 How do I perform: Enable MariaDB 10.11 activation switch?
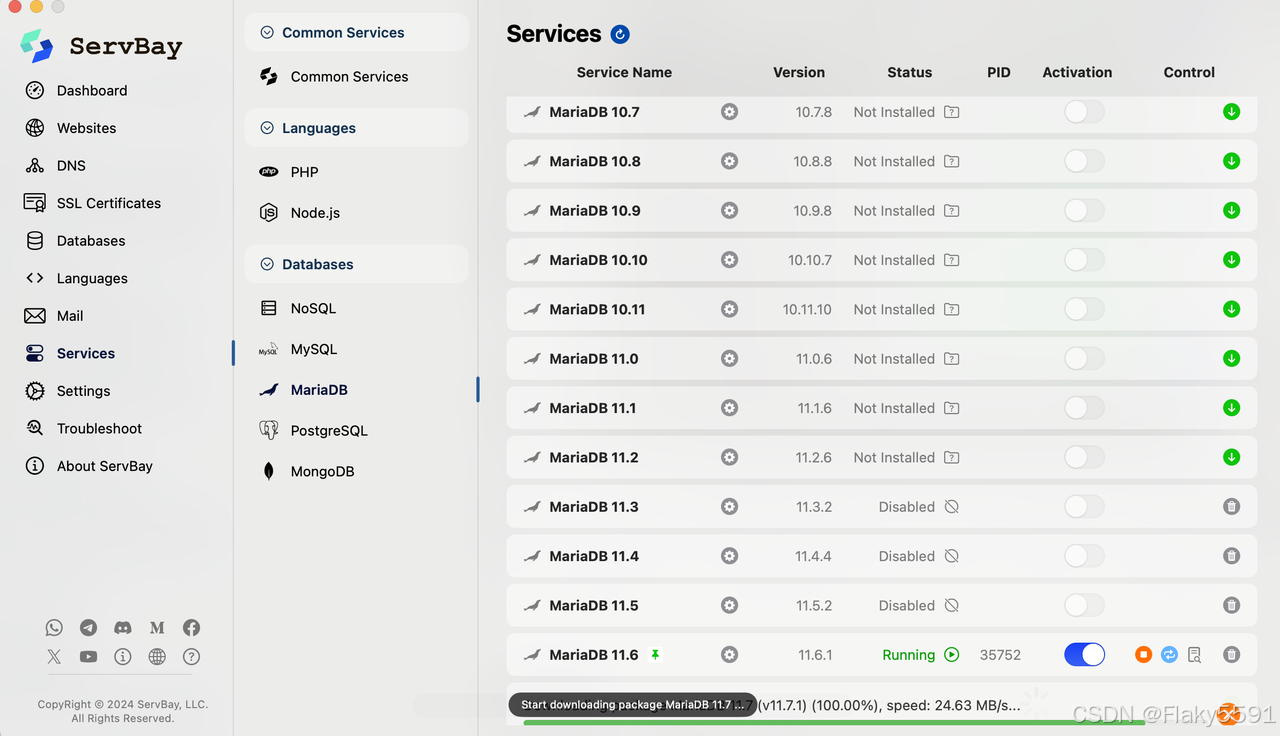click(x=1084, y=309)
